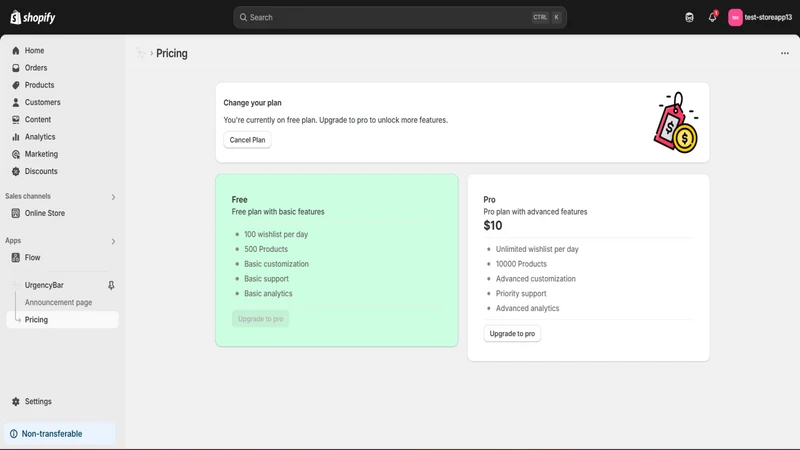This screenshot has width=800, height=450.
Task: Click '10000 Products' text
Action: tap(521, 264)
